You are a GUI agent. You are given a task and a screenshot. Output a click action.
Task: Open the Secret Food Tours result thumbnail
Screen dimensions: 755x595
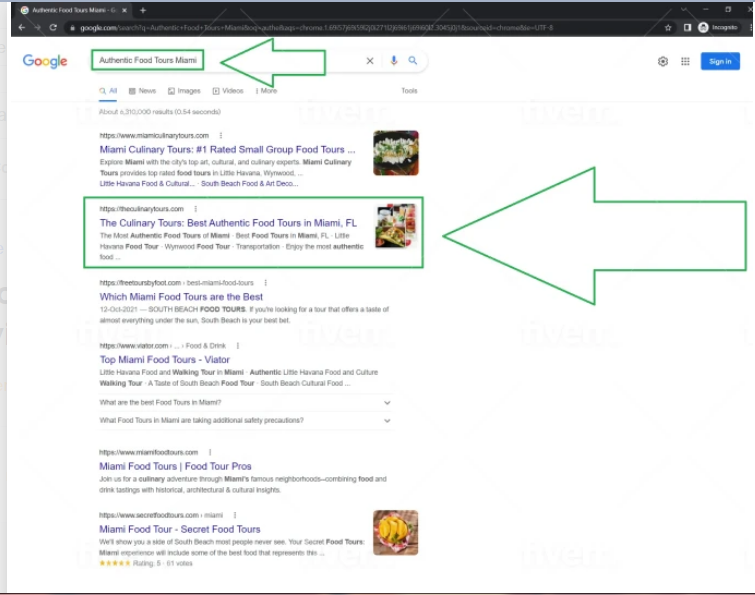396,533
